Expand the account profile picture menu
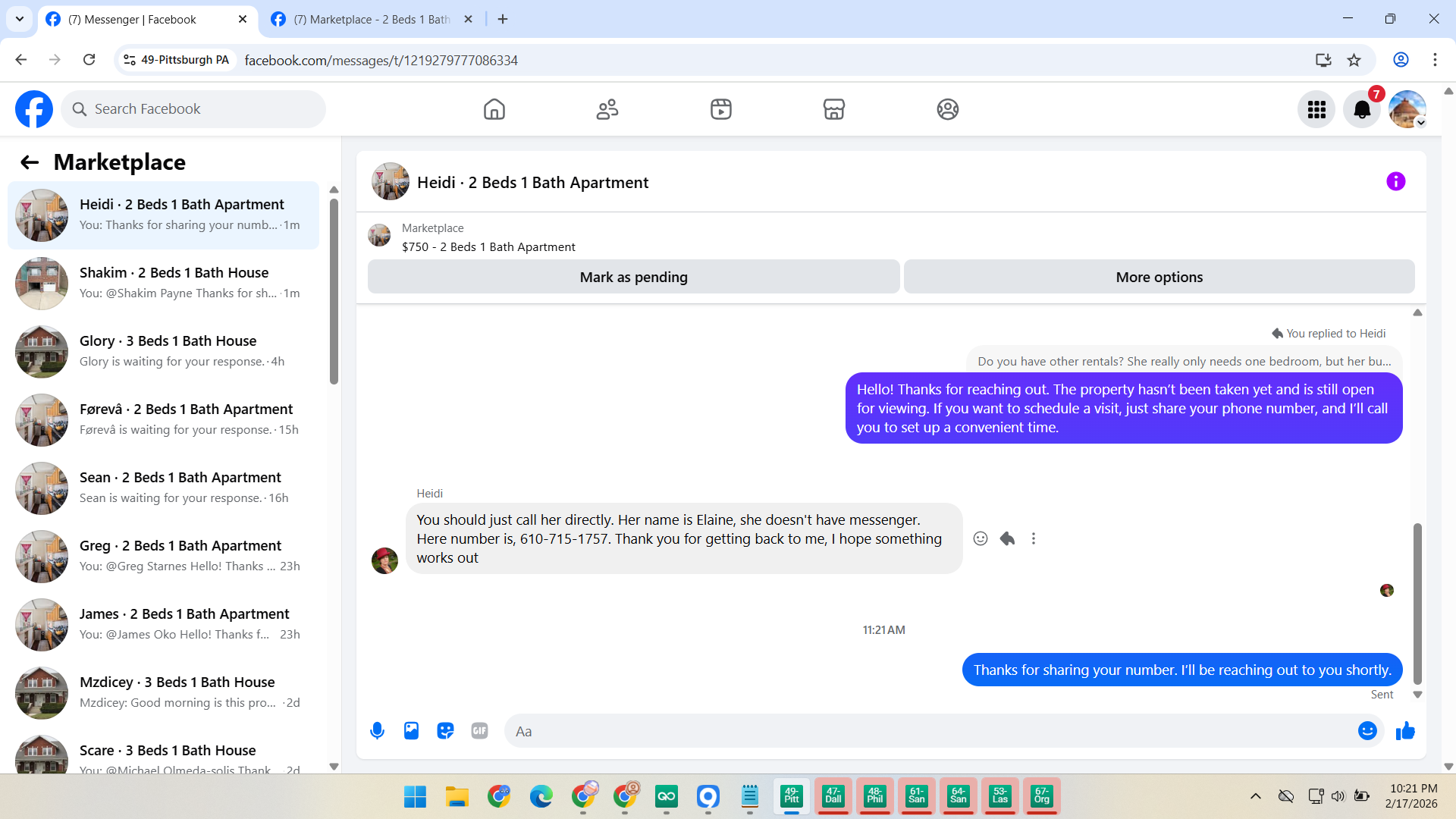The height and width of the screenshot is (819, 1456). [1407, 110]
